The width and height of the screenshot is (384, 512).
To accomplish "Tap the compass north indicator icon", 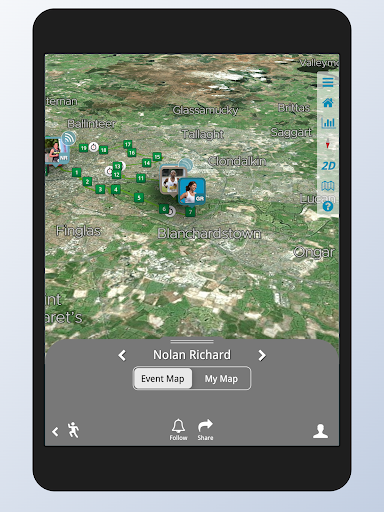I will coord(328,144).
